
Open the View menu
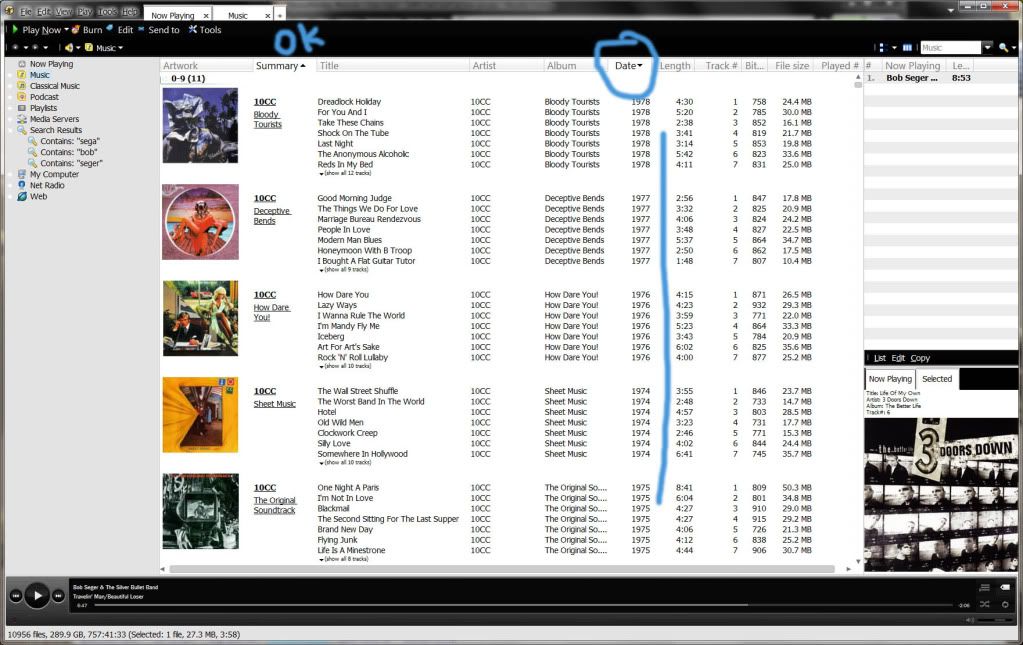[x=63, y=12]
